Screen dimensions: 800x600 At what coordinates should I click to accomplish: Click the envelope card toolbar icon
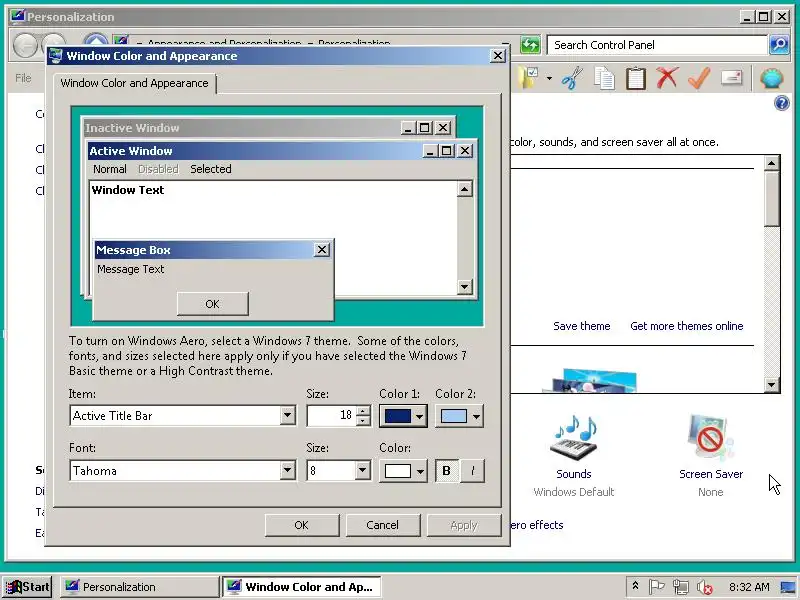tap(731, 78)
